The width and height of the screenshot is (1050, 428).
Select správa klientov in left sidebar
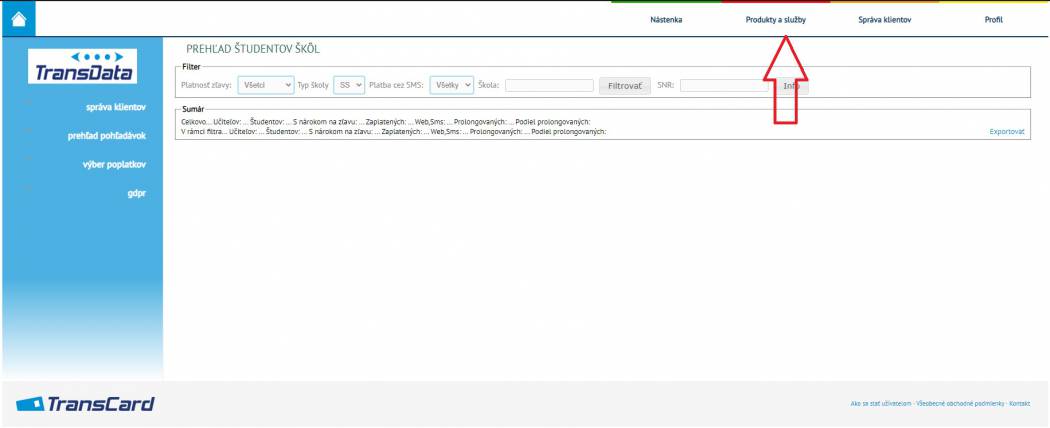point(117,106)
